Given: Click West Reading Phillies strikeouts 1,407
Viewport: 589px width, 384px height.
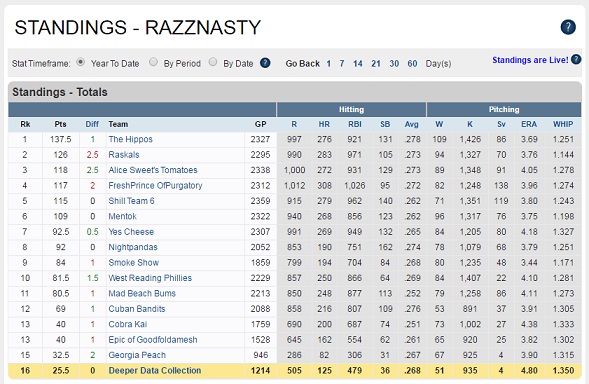Looking at the screenshot, I should 470,278.
